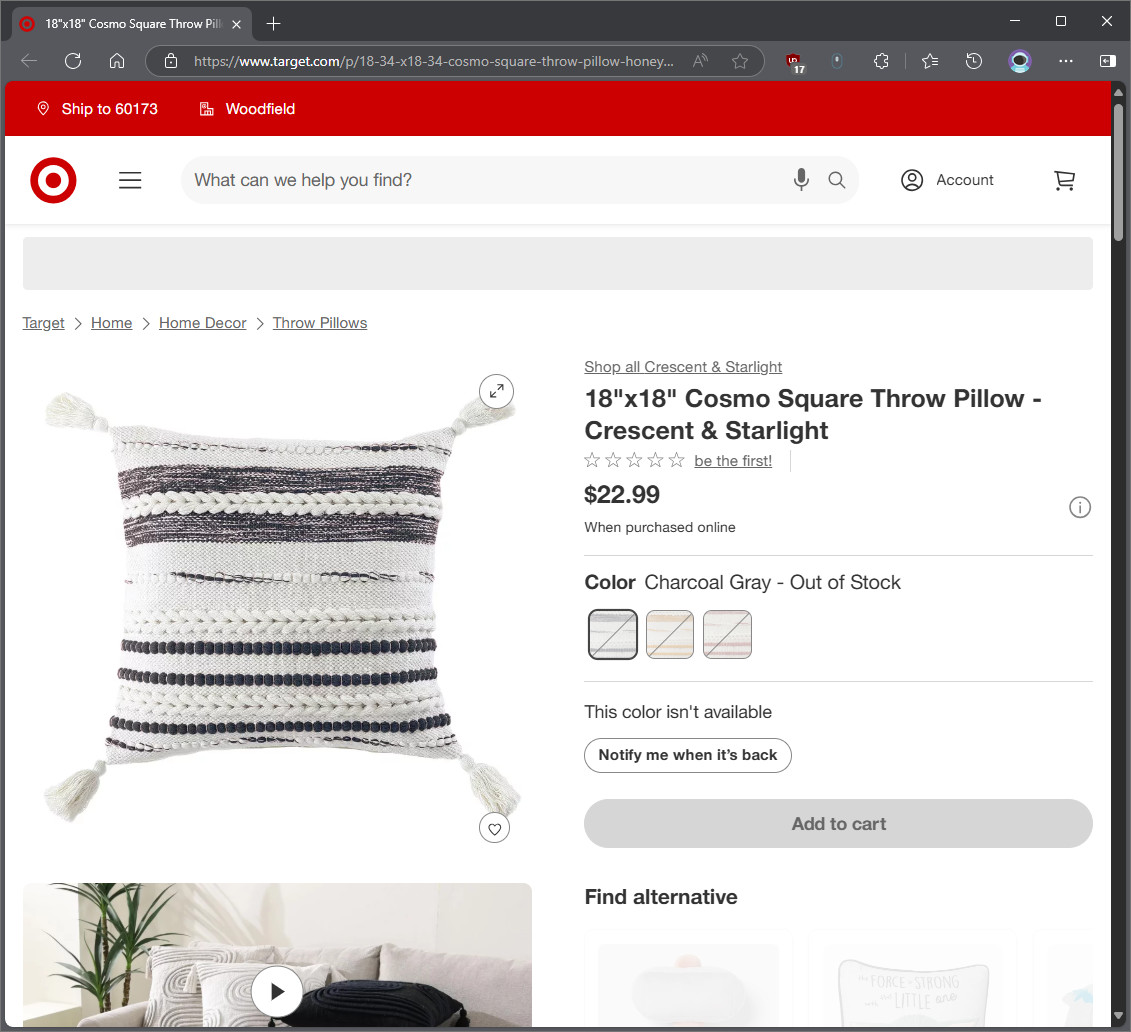Click the search magnifier icon
The height and width of the screenshot is (1032, 1131).
click(x=837, y=180)
